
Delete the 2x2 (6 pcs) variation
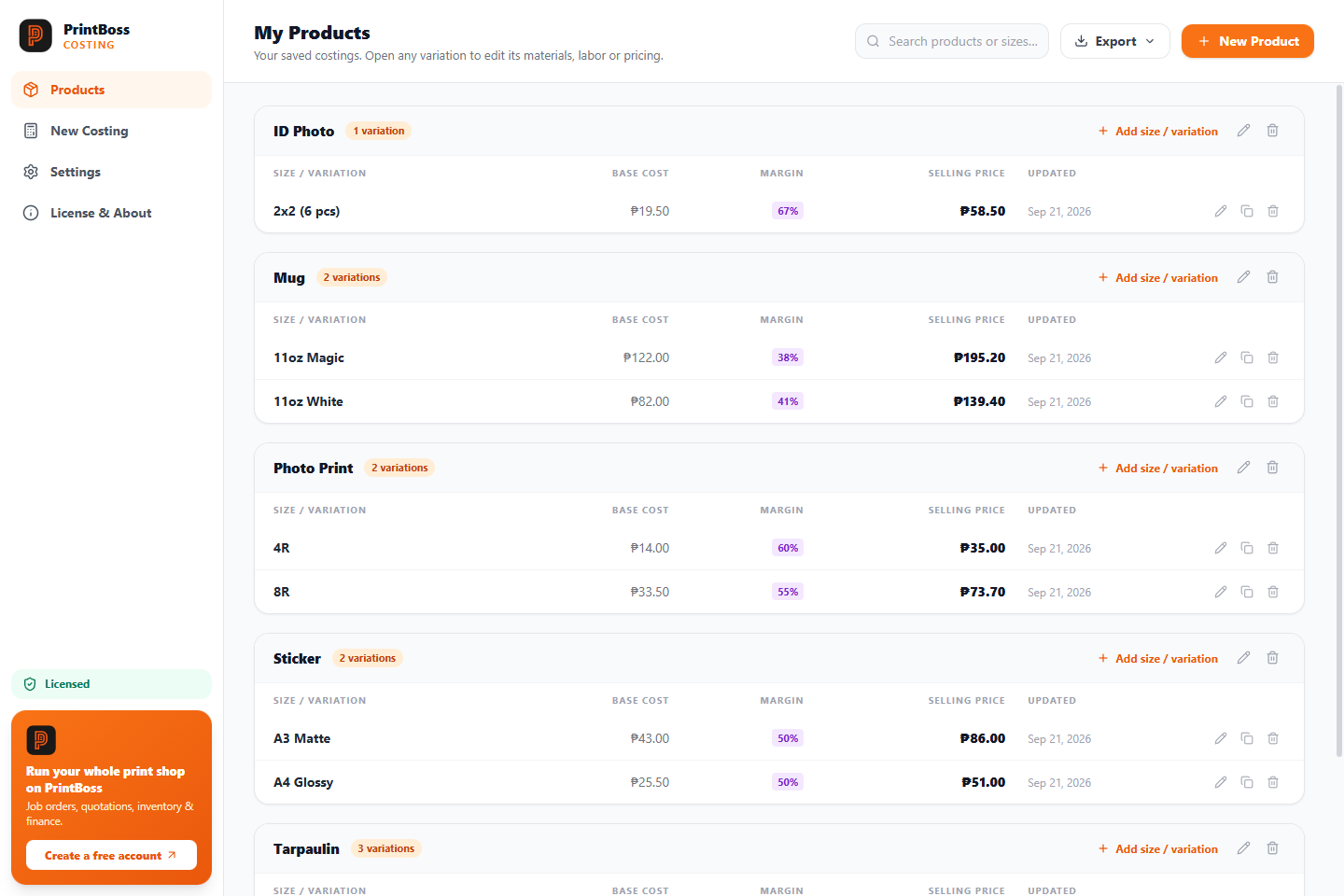pyautogui.click(x=1273, y=211)
